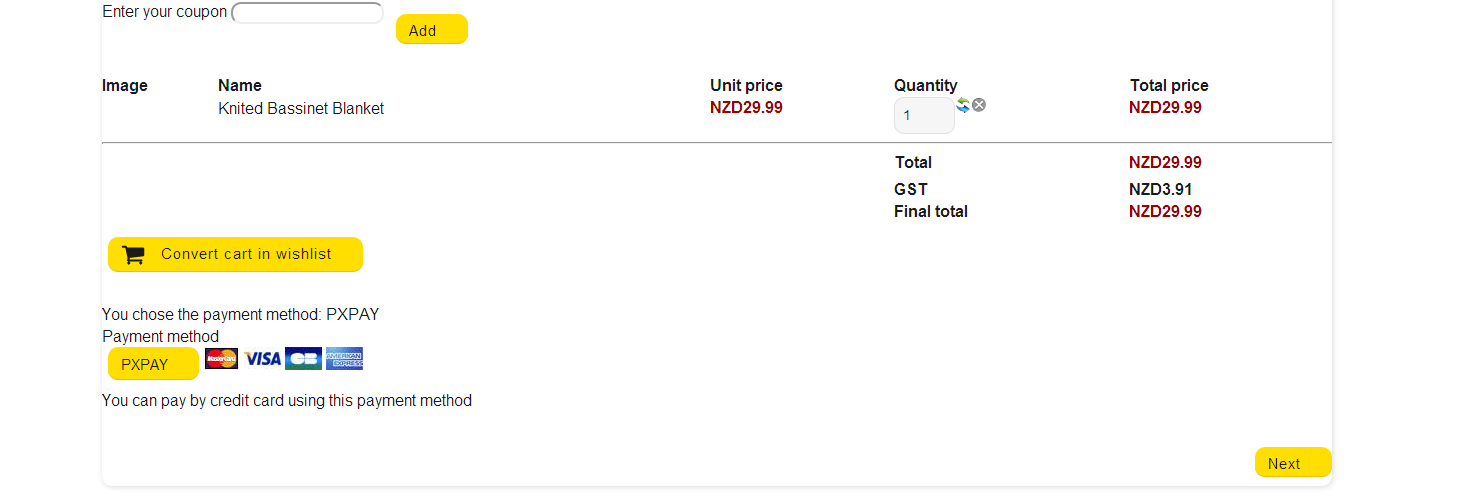
Task: Focus the coupon code input field
Action: click(307, 13)
